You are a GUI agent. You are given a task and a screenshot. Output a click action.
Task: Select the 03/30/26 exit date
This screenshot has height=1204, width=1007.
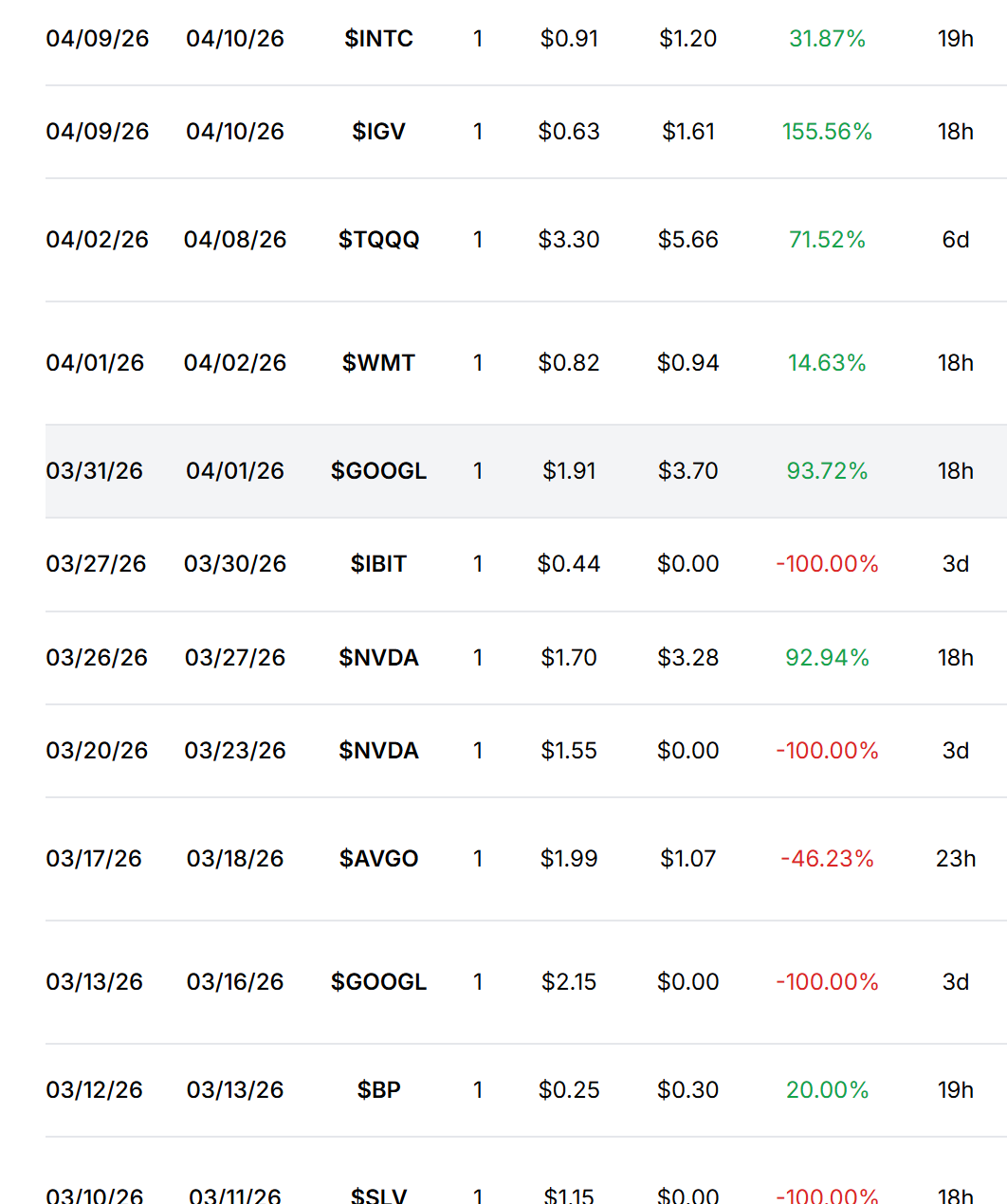pyautogui.click(x=235, y=564)
